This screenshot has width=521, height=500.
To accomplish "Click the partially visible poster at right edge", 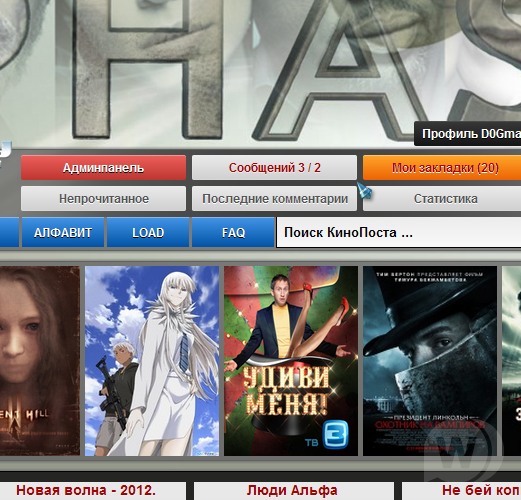I will [x=512, y=361].
